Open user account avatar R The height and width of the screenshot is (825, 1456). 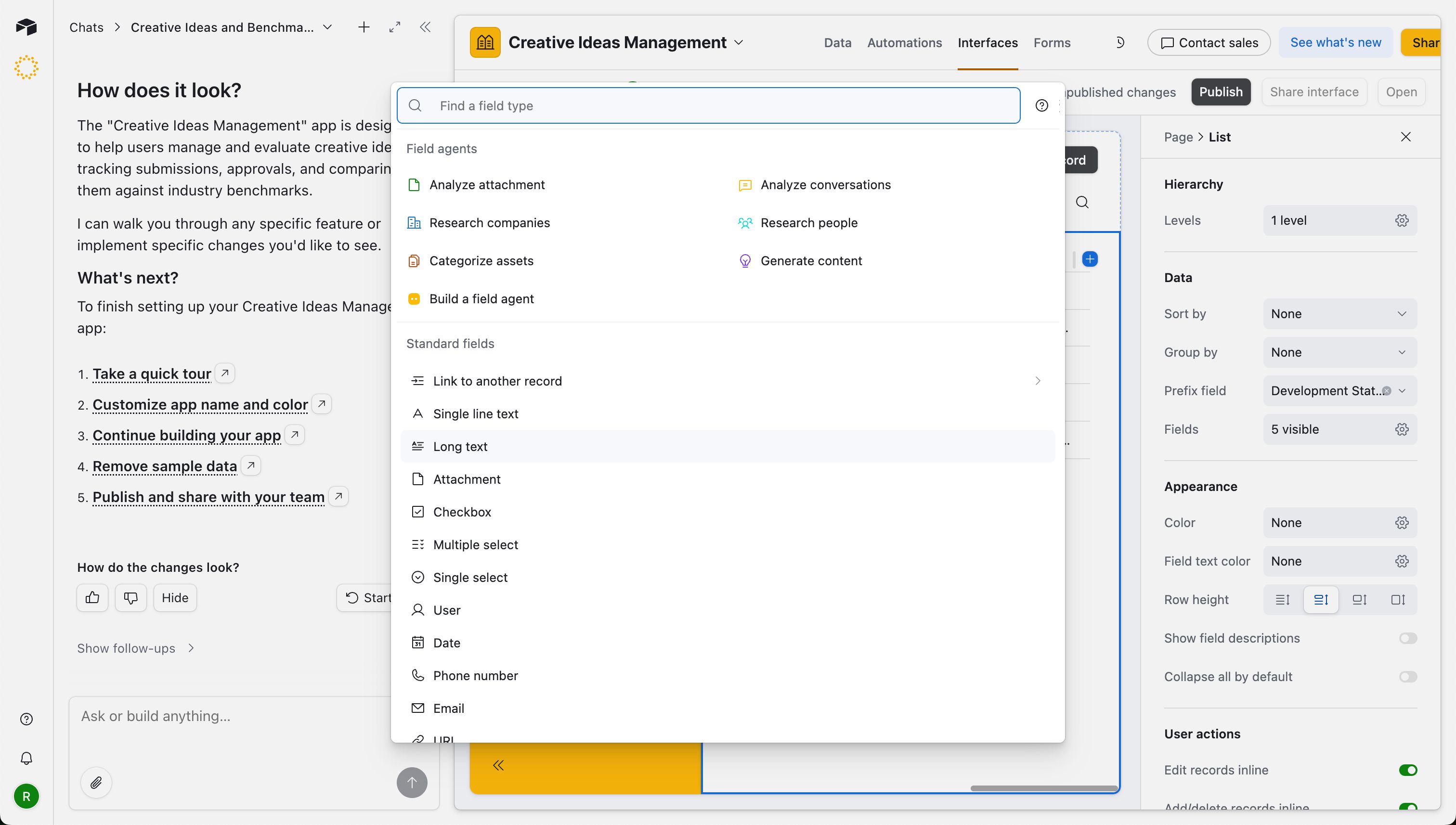pyautogui.click(x=26, y=796)
